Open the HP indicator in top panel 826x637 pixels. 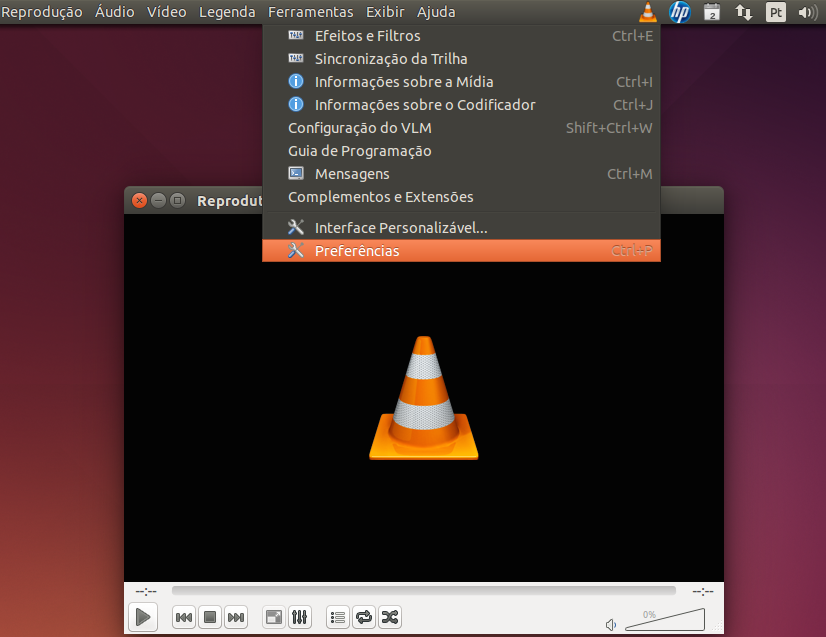point(680,12)
